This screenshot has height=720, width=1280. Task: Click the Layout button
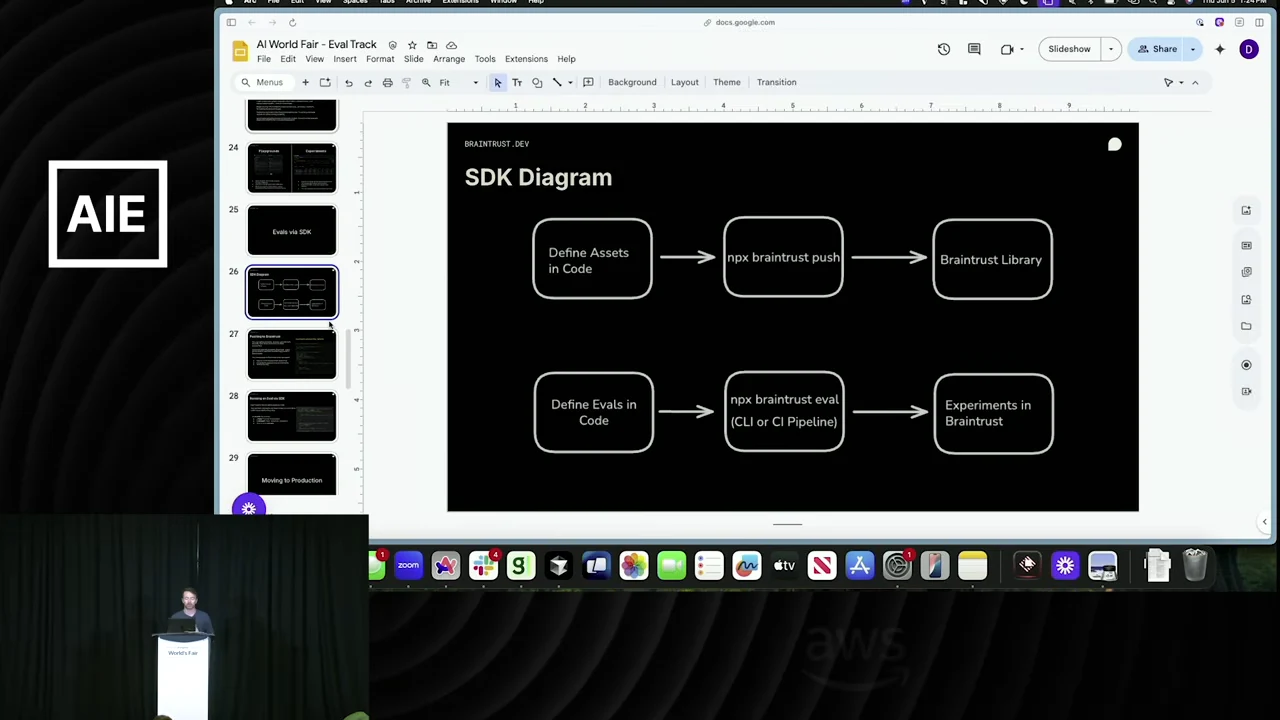685,82
